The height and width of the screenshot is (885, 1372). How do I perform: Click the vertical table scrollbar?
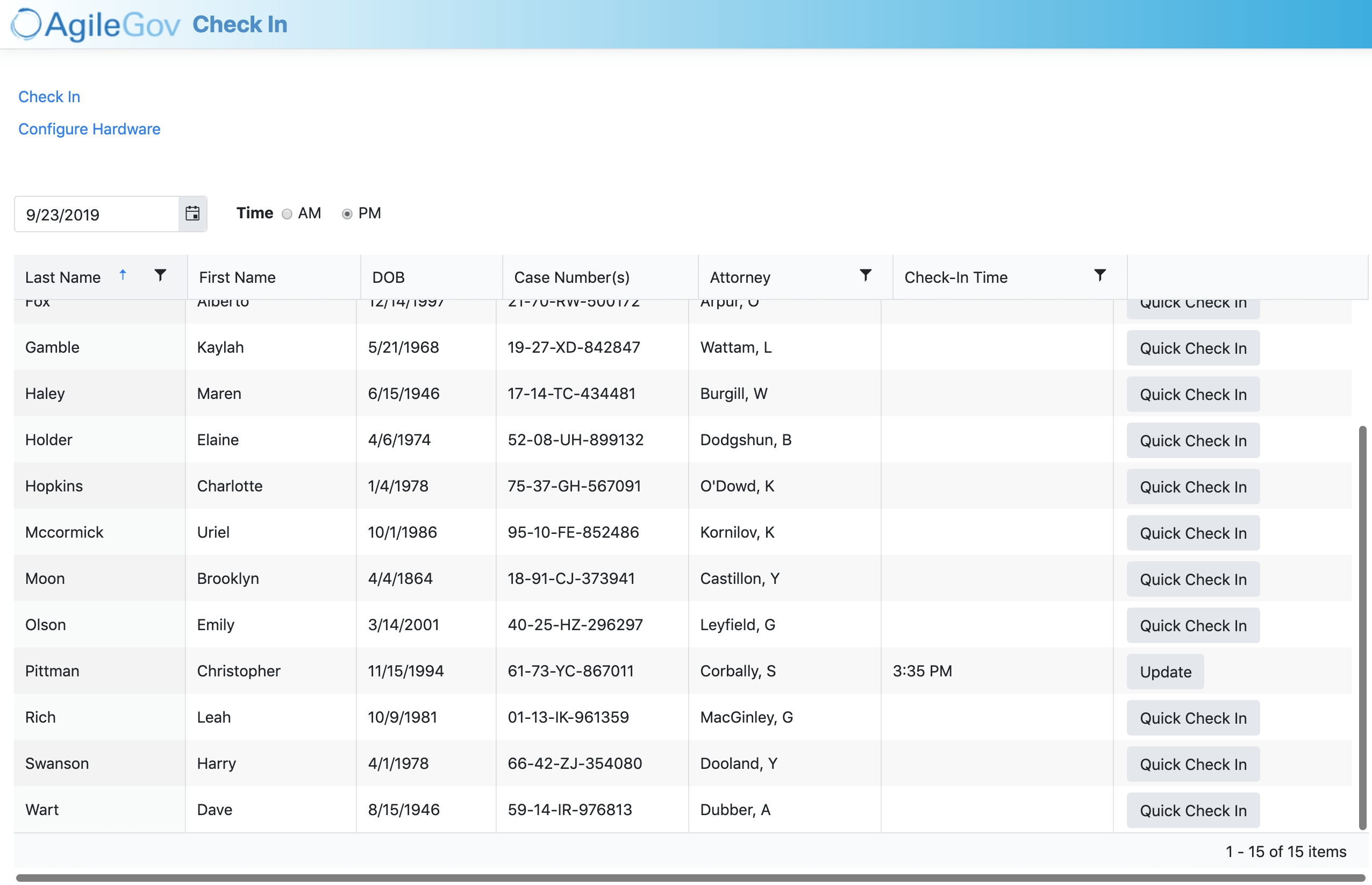pos(1362,627)
